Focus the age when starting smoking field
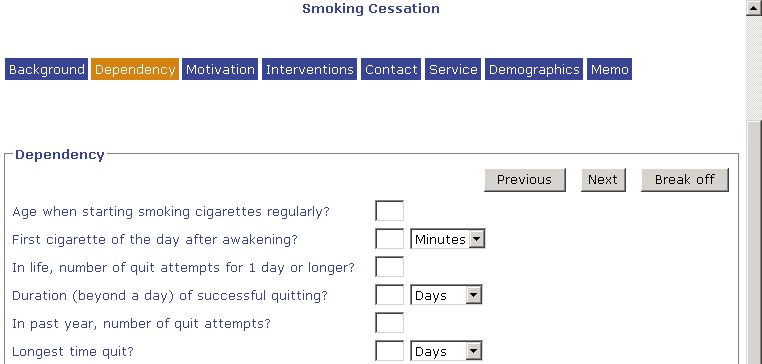 coord(389,211)
